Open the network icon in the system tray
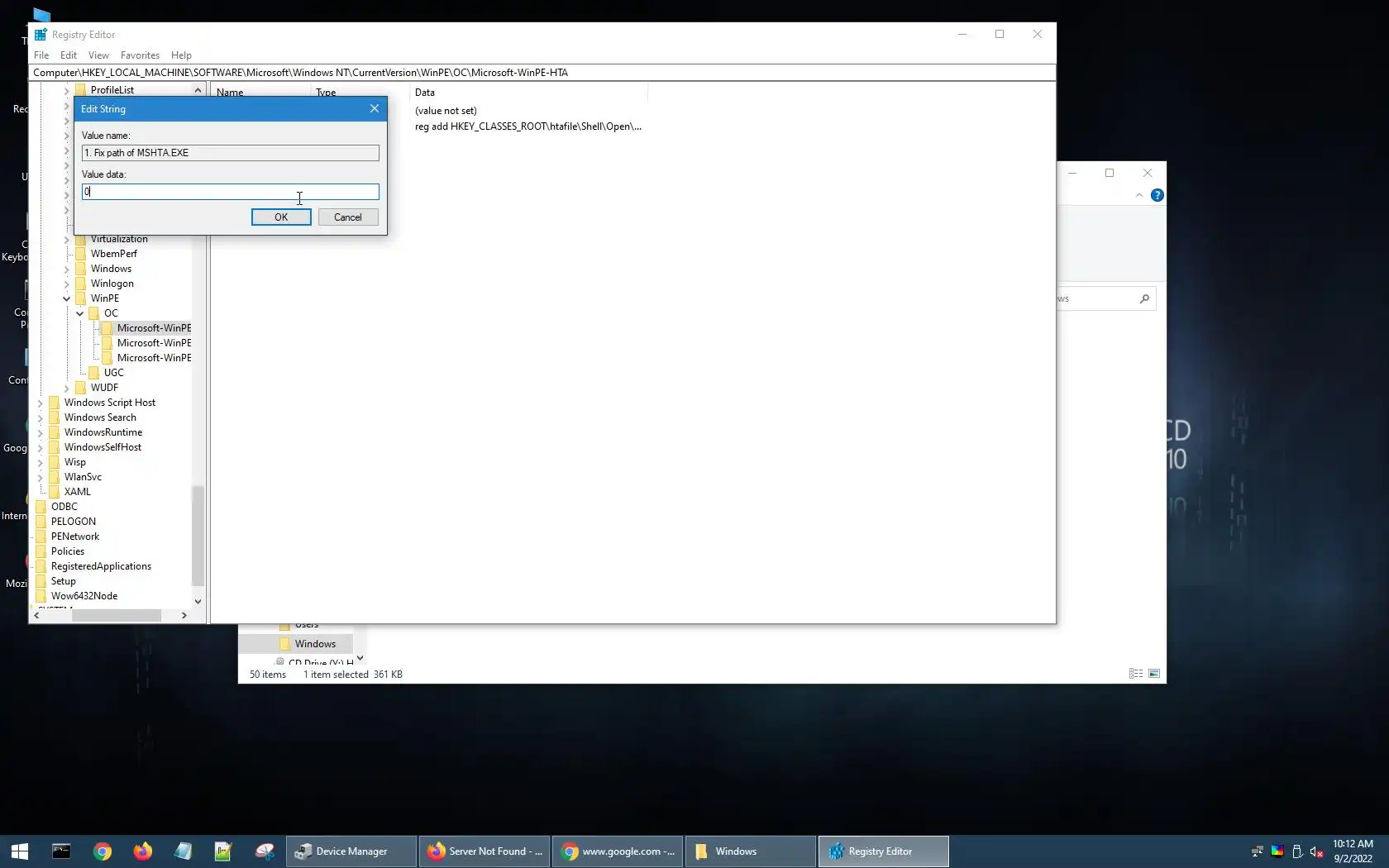Viewport: 1389px width, 868px height. [1258, 851]
